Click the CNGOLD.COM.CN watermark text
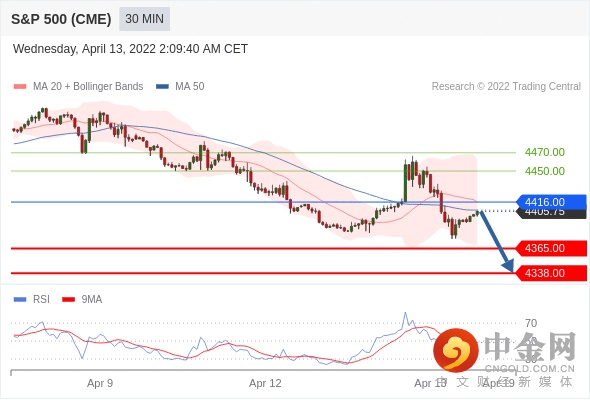590x400 pixels. (x=529, y=369)
